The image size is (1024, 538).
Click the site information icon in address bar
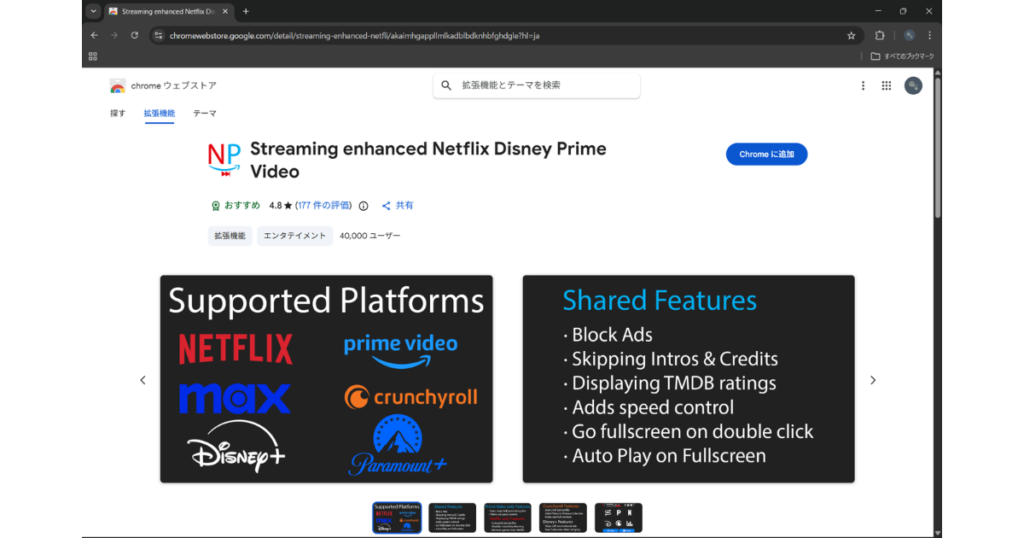pos(158,35)
